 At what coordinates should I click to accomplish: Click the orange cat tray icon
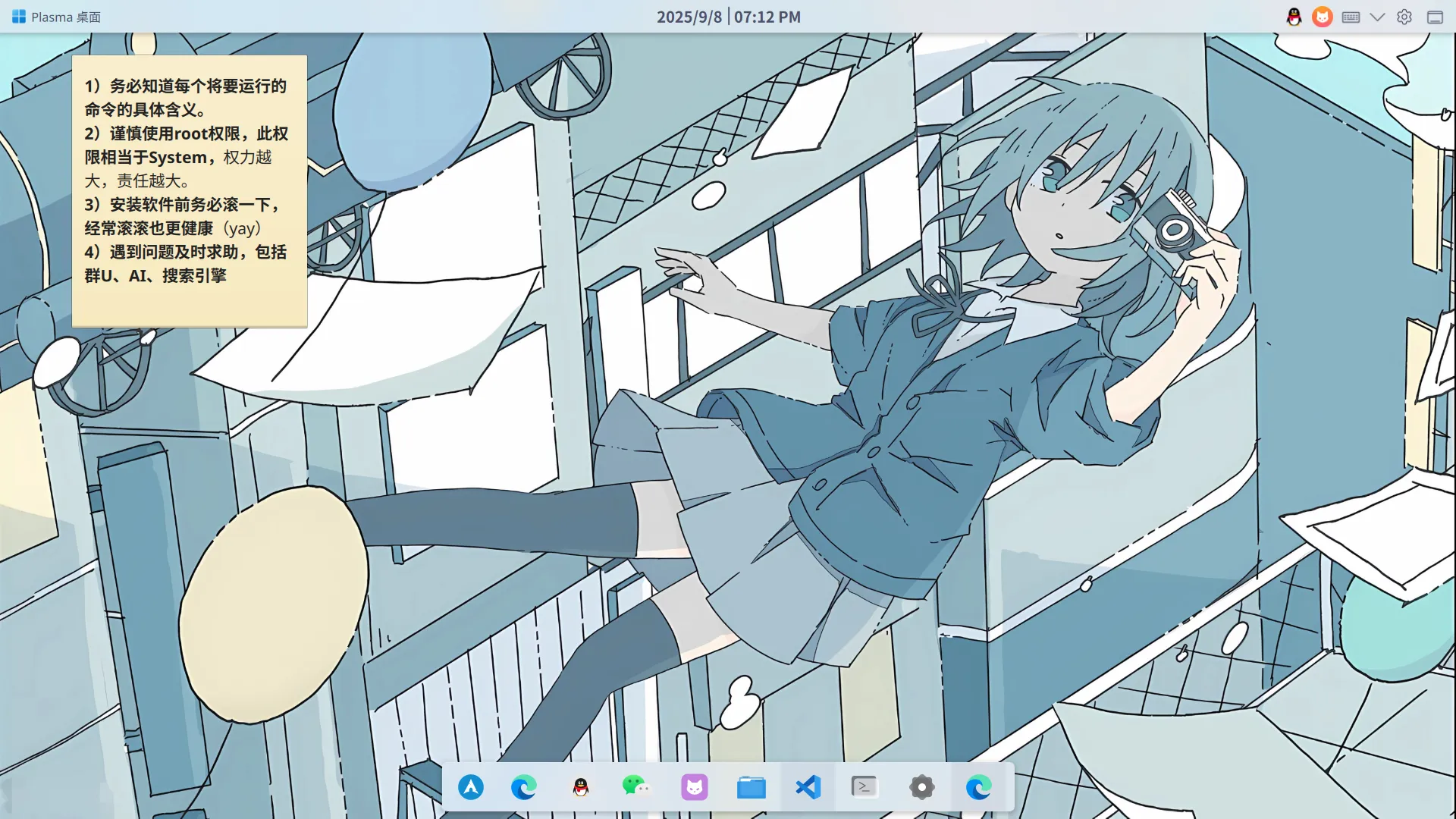[1322, 17]
